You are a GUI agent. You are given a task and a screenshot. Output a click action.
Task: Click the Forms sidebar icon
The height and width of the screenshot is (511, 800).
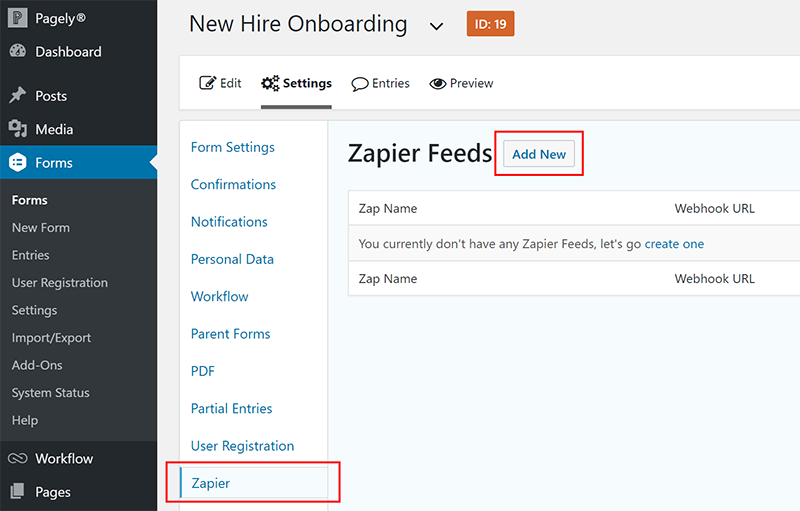coord(17,162)
